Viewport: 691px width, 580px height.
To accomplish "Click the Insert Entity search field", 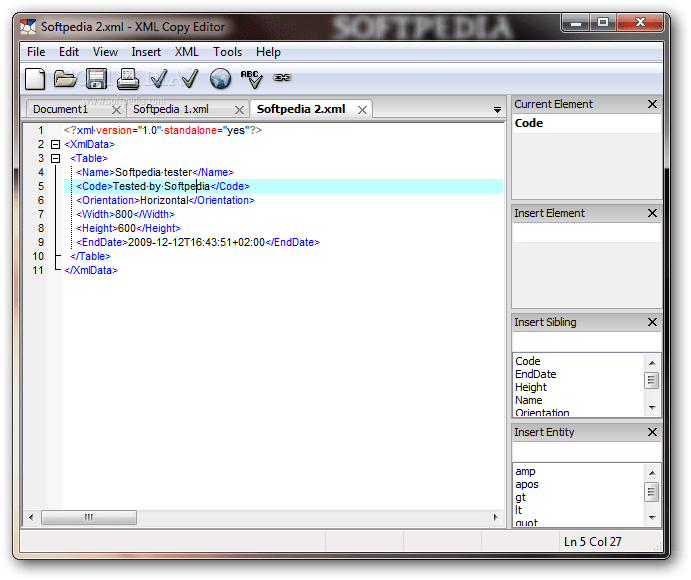I will (x=587, y=452).
